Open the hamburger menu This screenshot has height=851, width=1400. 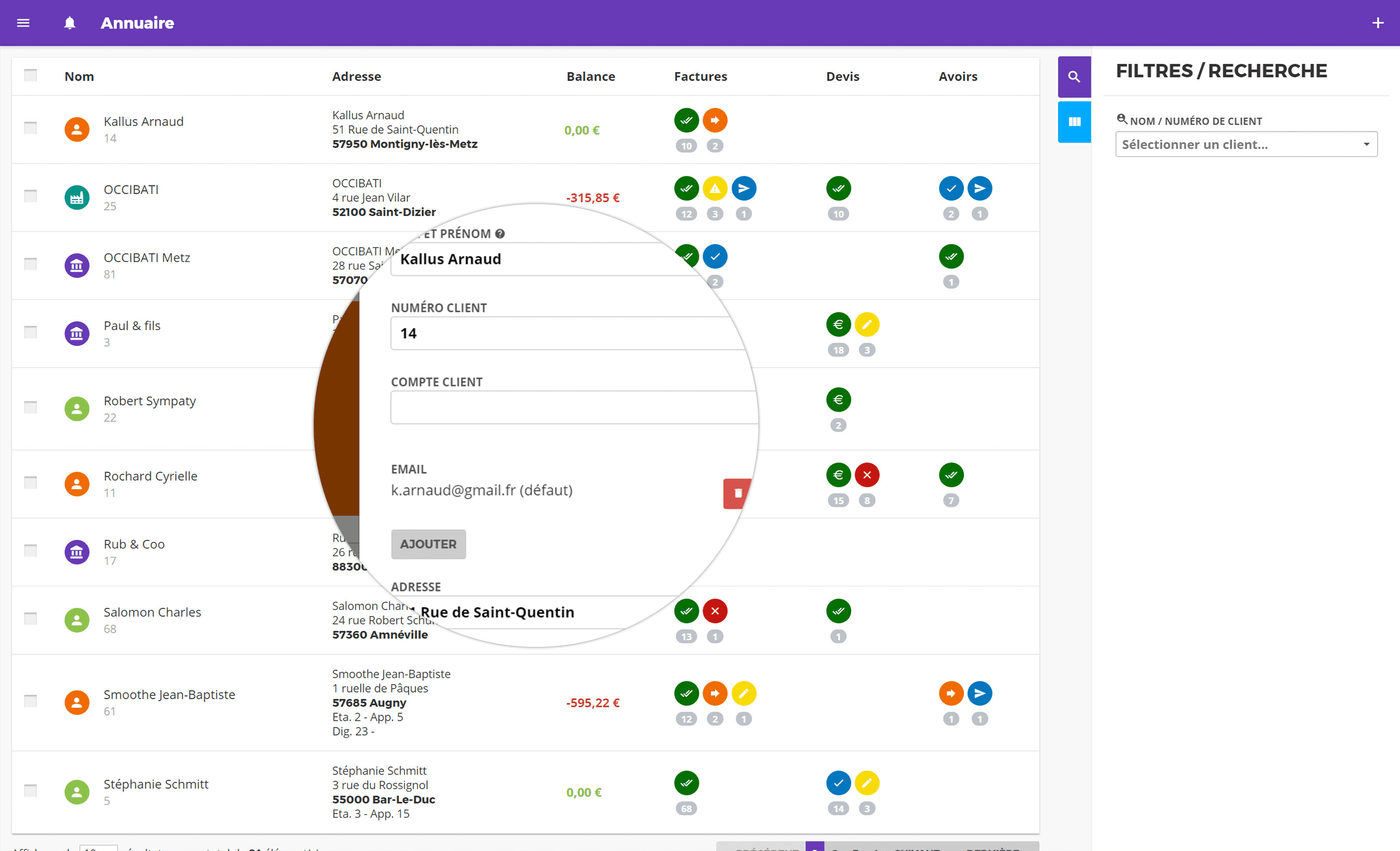tap(23, 23)
